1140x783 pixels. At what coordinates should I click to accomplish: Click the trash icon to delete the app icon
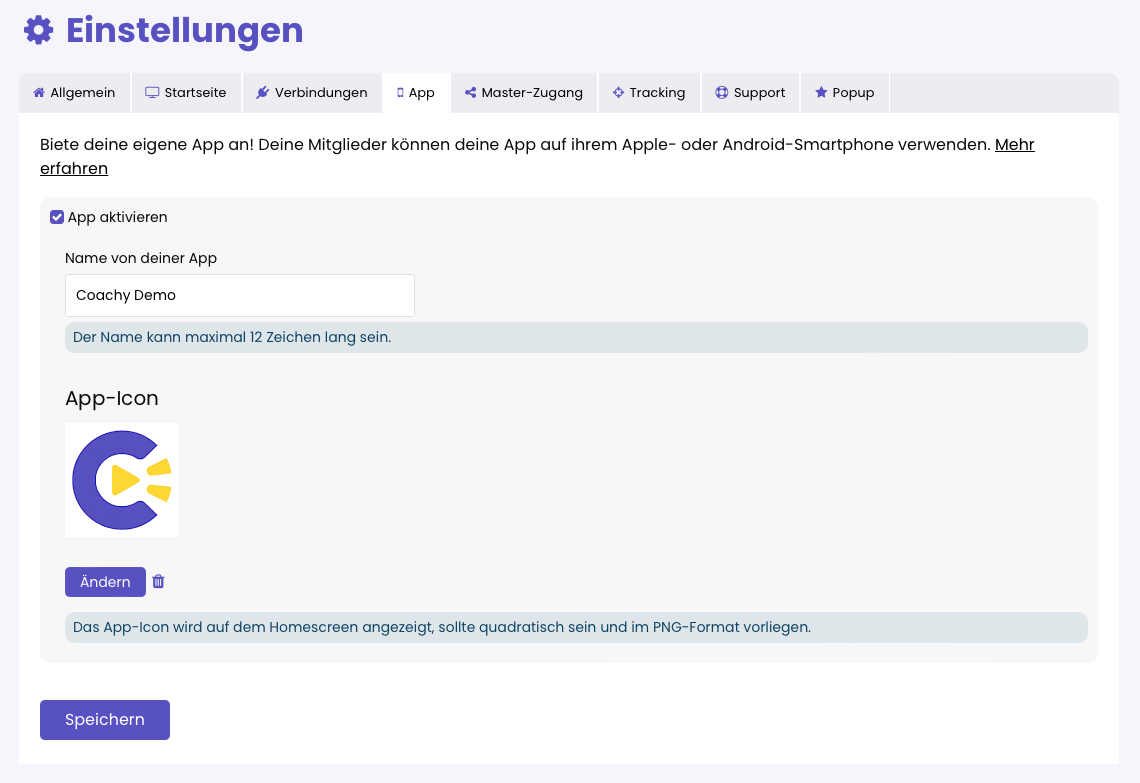point(158,582)
